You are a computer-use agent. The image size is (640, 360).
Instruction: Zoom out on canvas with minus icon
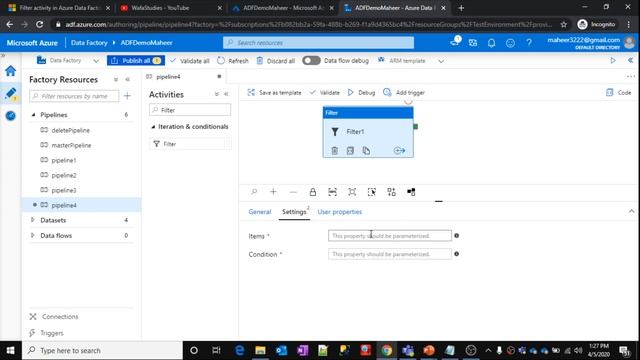pos(293,192)
